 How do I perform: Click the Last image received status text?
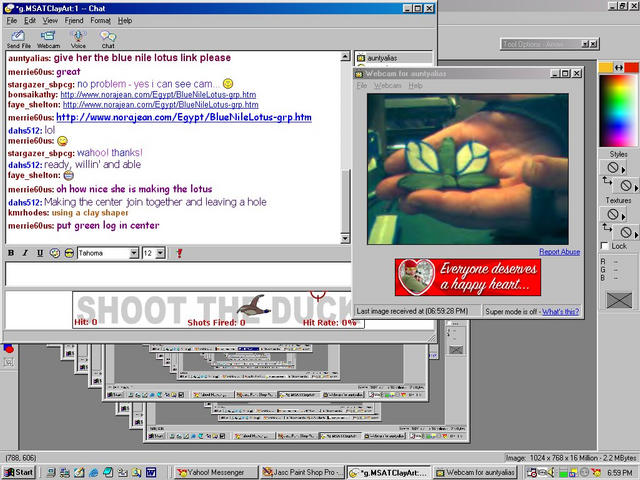(x=412, y=311)
